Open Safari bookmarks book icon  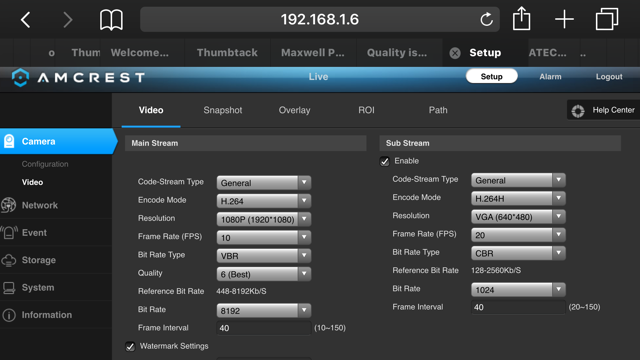(111, 20)
